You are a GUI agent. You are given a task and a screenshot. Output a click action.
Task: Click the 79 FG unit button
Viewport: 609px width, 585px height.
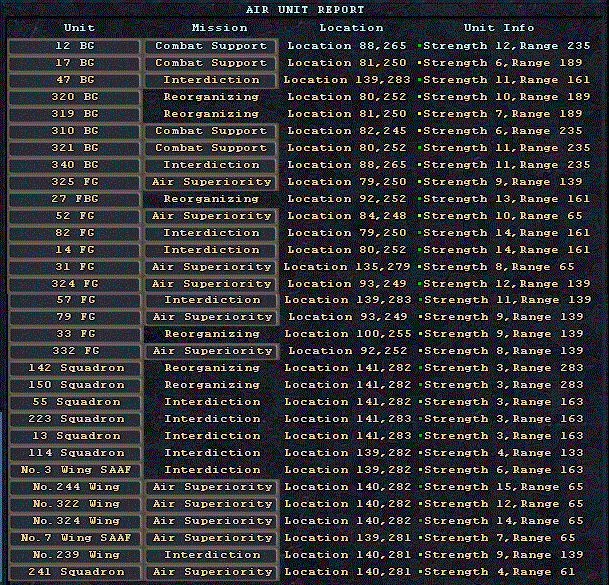tap(75, 318)
